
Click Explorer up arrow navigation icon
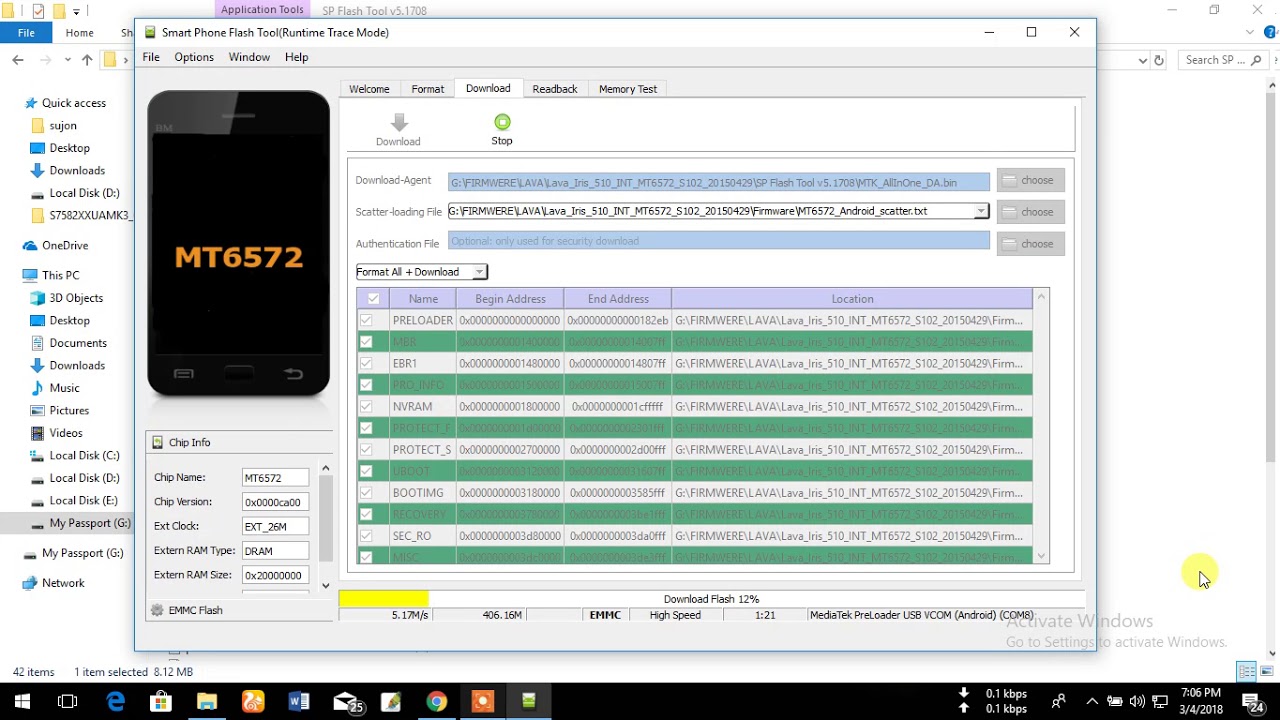[x=87, y=60]
